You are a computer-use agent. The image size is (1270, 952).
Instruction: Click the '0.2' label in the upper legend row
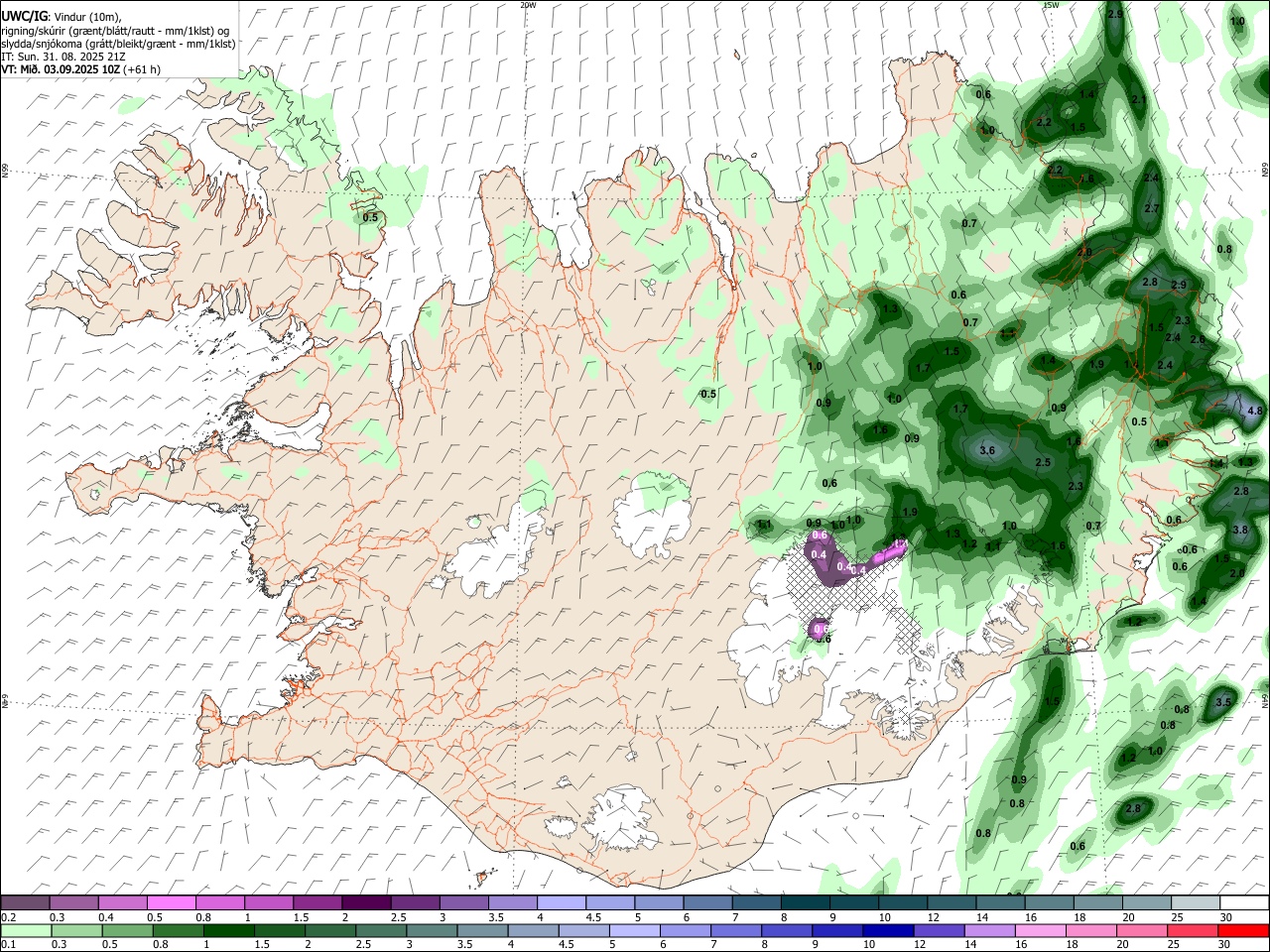coord(7,917)
